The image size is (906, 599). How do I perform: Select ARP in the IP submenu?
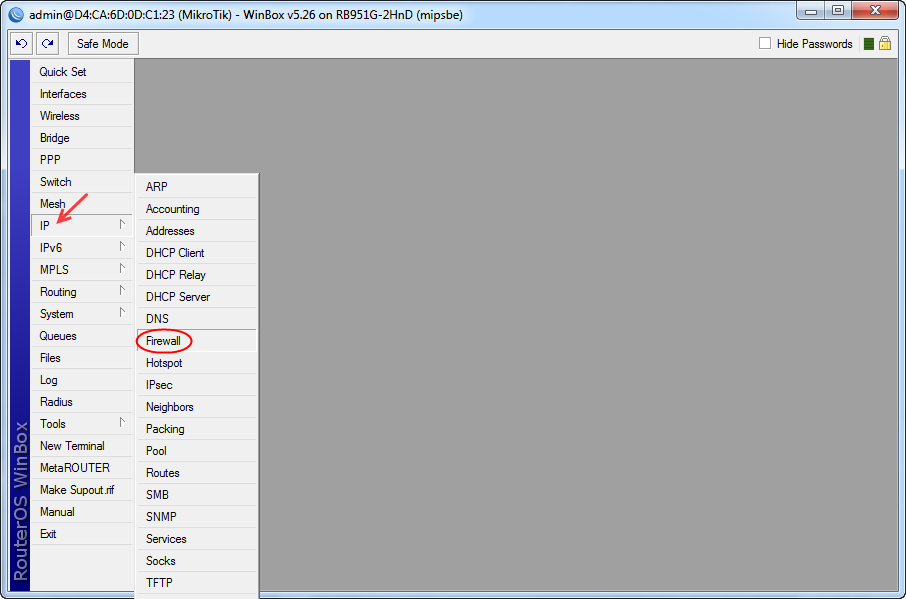click(x=196, y=187)
